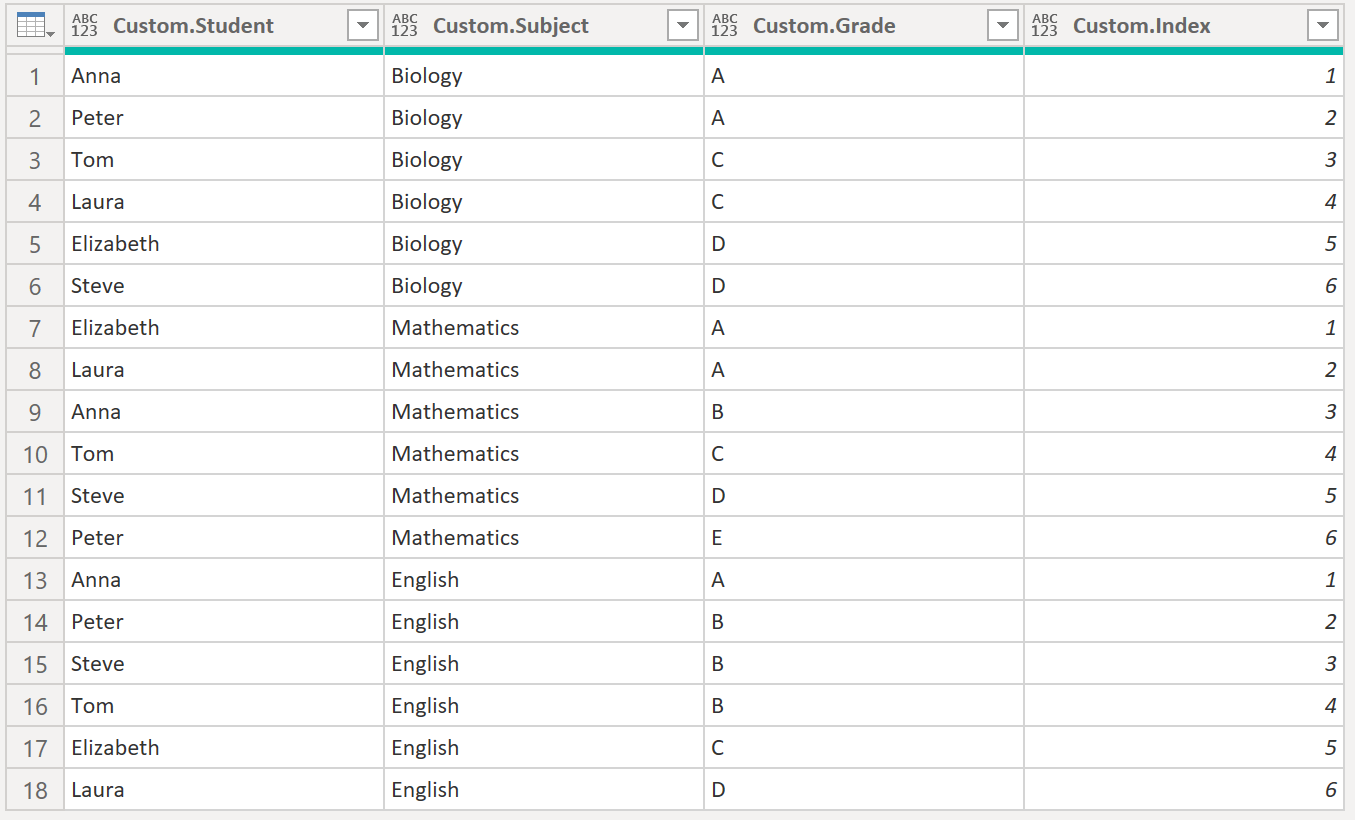Click data type icon for Custom.Student column
This screenshot has width=1355, height=820.
[x=86, y=26]
